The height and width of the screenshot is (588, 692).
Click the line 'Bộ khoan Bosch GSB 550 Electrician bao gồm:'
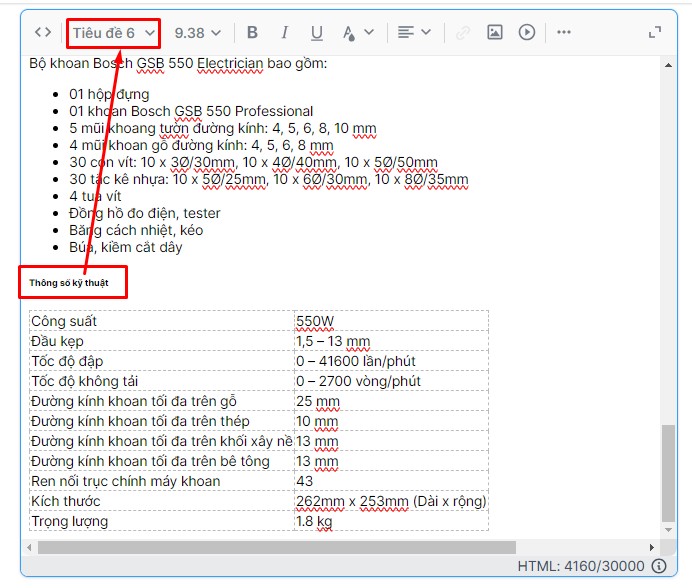coord(178,64)
